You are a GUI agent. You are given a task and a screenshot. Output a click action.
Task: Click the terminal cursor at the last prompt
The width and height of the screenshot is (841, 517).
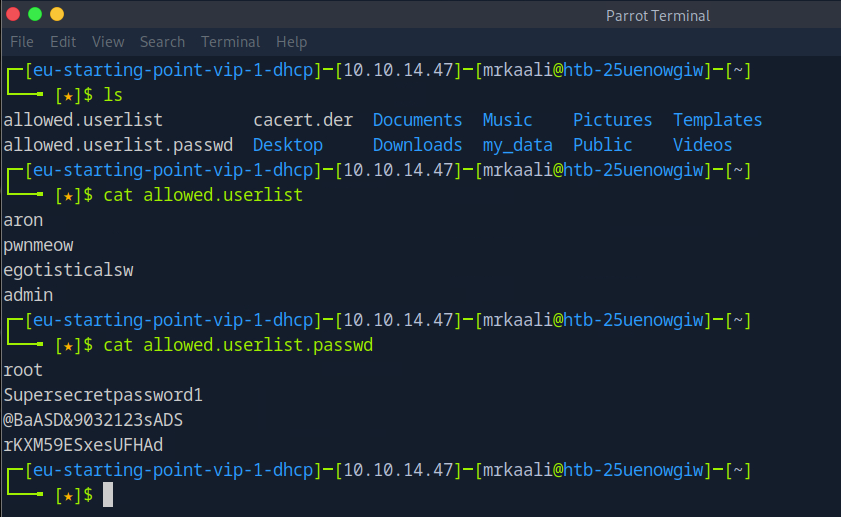pyautogui.click(x=108, y=495)
